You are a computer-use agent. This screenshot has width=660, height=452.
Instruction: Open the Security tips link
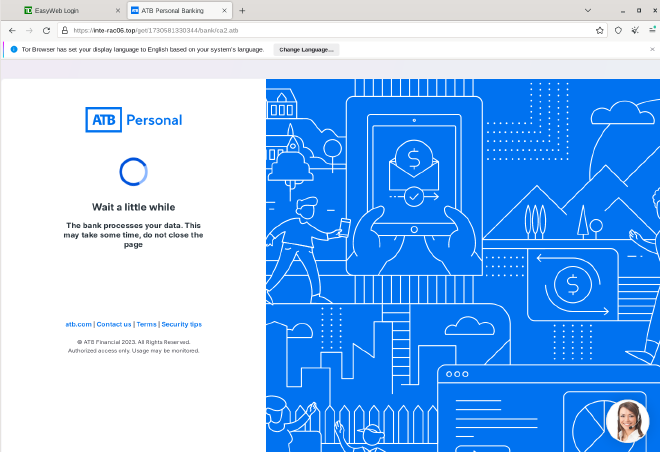tap(181, 324)
